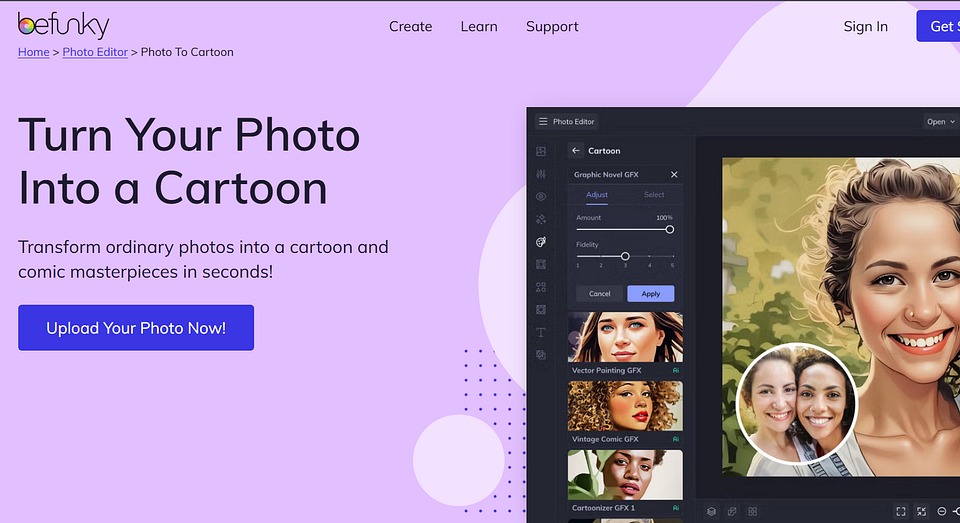Click the Graphic Novel GFX title
Viewport: 960px width, 523px height.
tap(606, 175)
